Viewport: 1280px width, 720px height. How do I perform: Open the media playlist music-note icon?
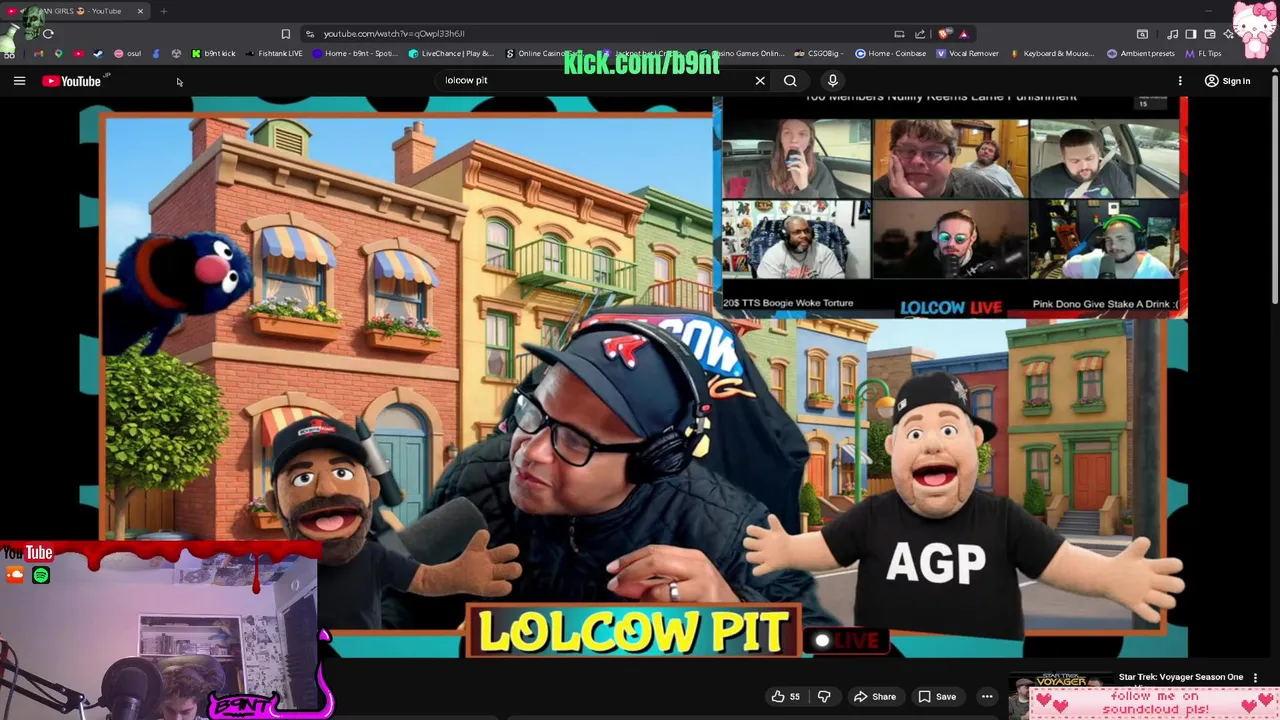pyautogui.click(x=1172, y=33)
